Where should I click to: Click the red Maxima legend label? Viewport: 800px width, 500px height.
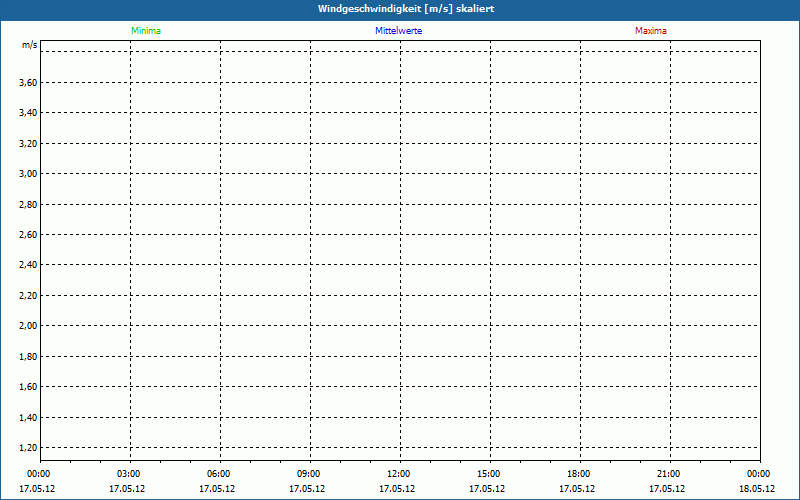coord(651,31)
